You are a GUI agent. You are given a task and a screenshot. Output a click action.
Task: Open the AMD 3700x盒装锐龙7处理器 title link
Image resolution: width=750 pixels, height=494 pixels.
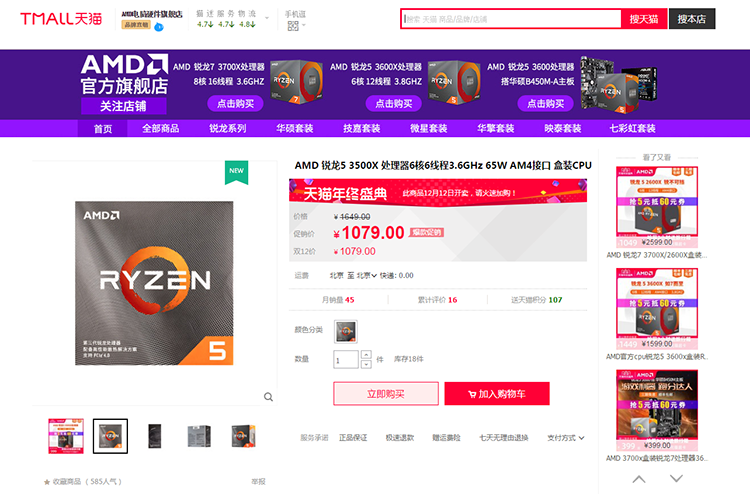point(657,458)
